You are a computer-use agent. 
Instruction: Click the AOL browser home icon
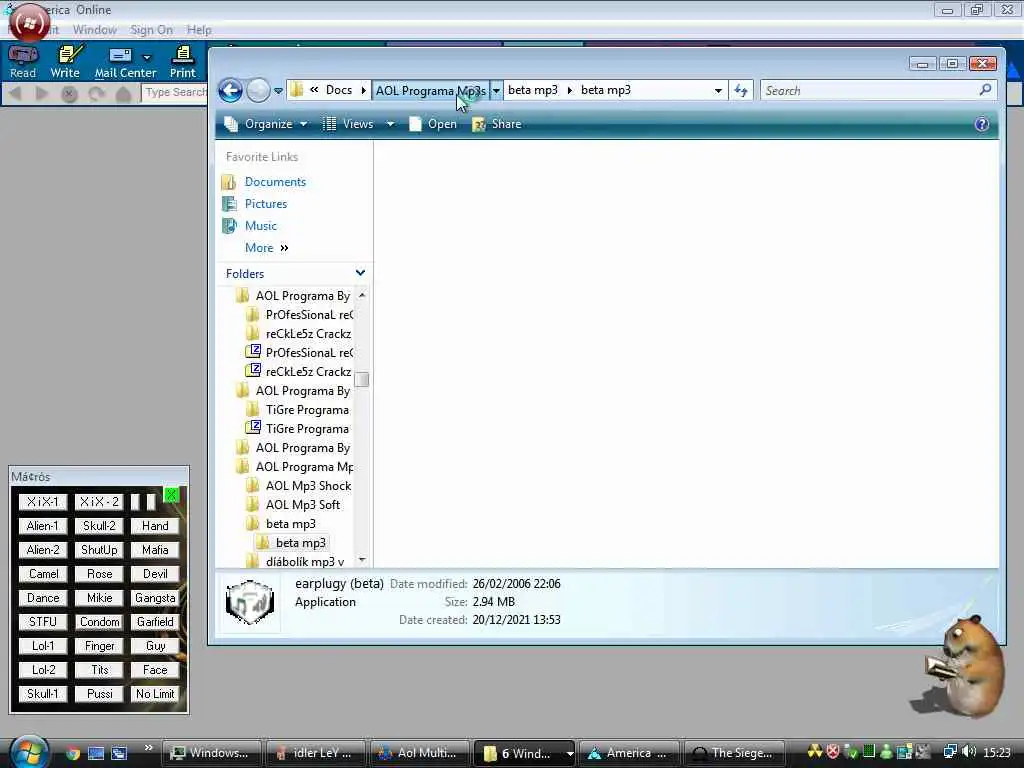(x=123, y=94)
